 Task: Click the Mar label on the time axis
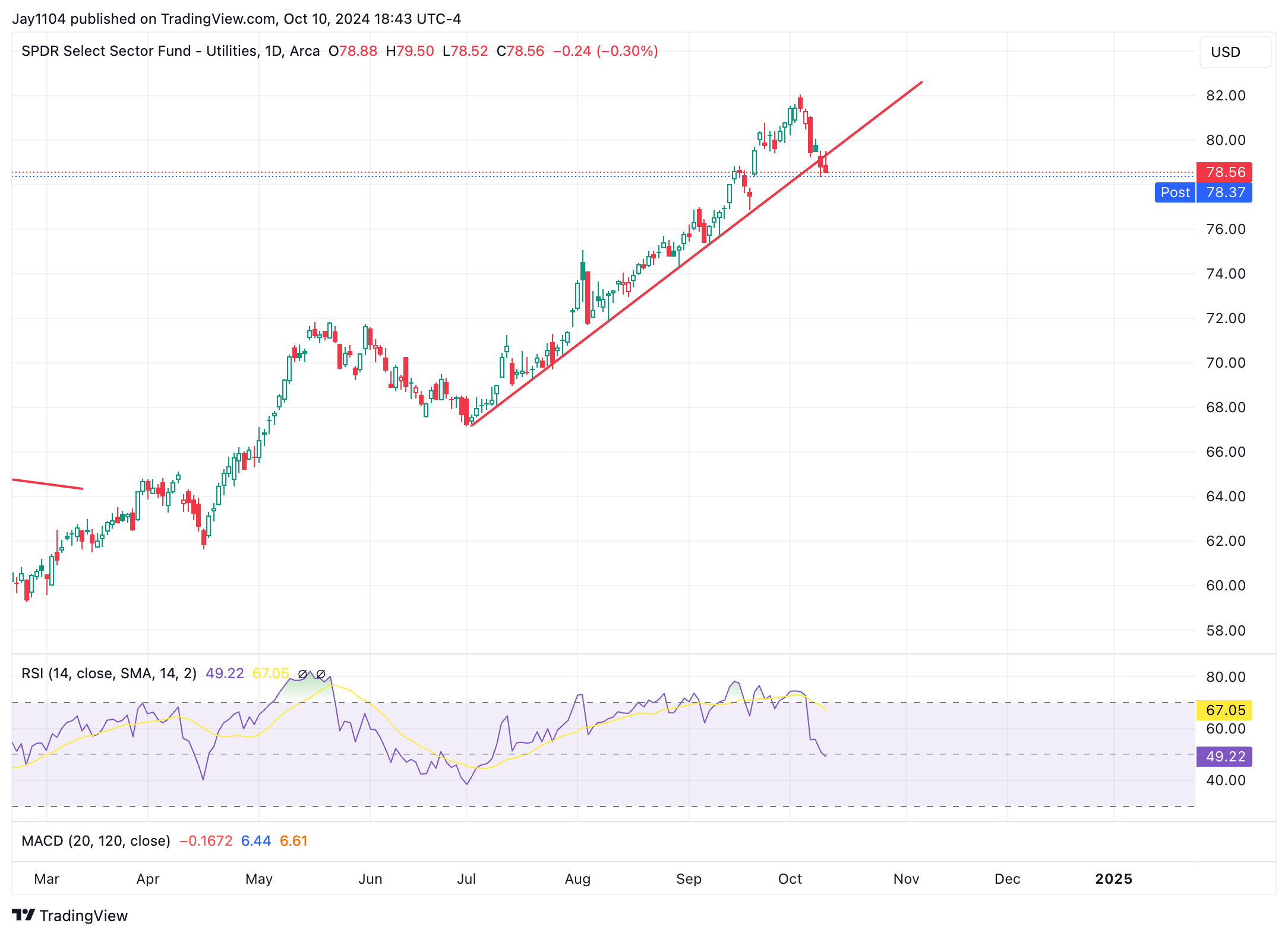pyautogui.click(x=47, y=879)
